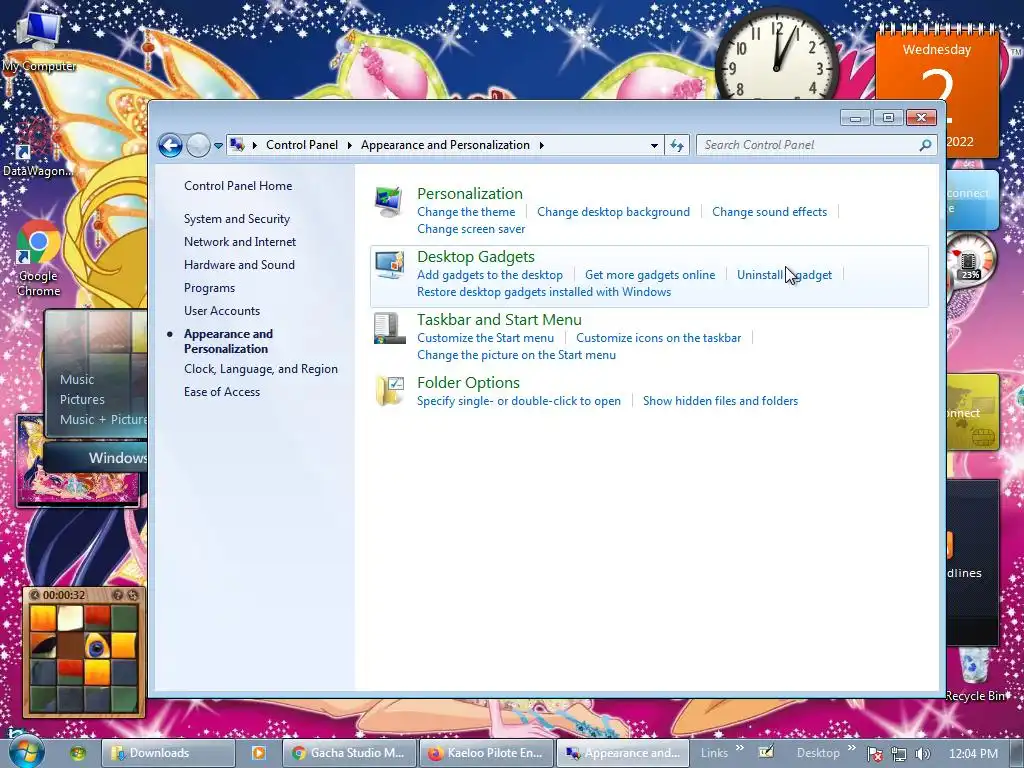This screenshot has height=768, width=1024.
Task: Click the Personalization icon
Action: (x=389, y=202)
